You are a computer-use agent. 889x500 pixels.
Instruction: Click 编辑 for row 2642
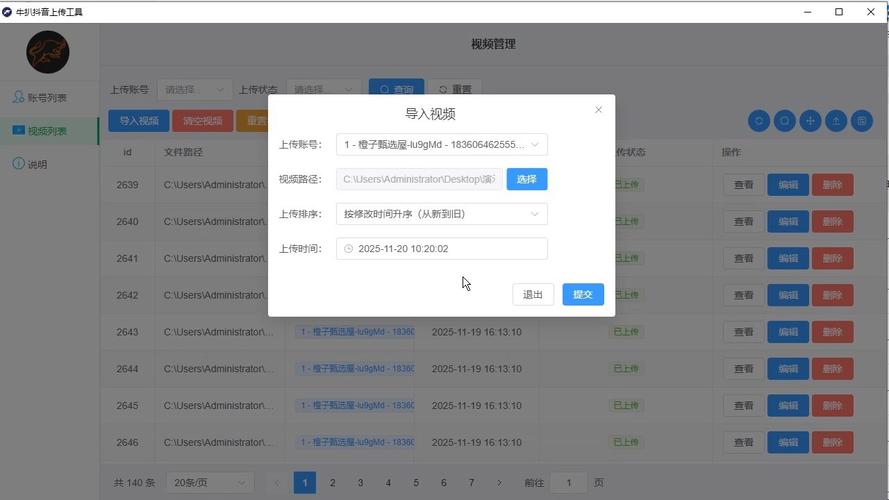788,295
